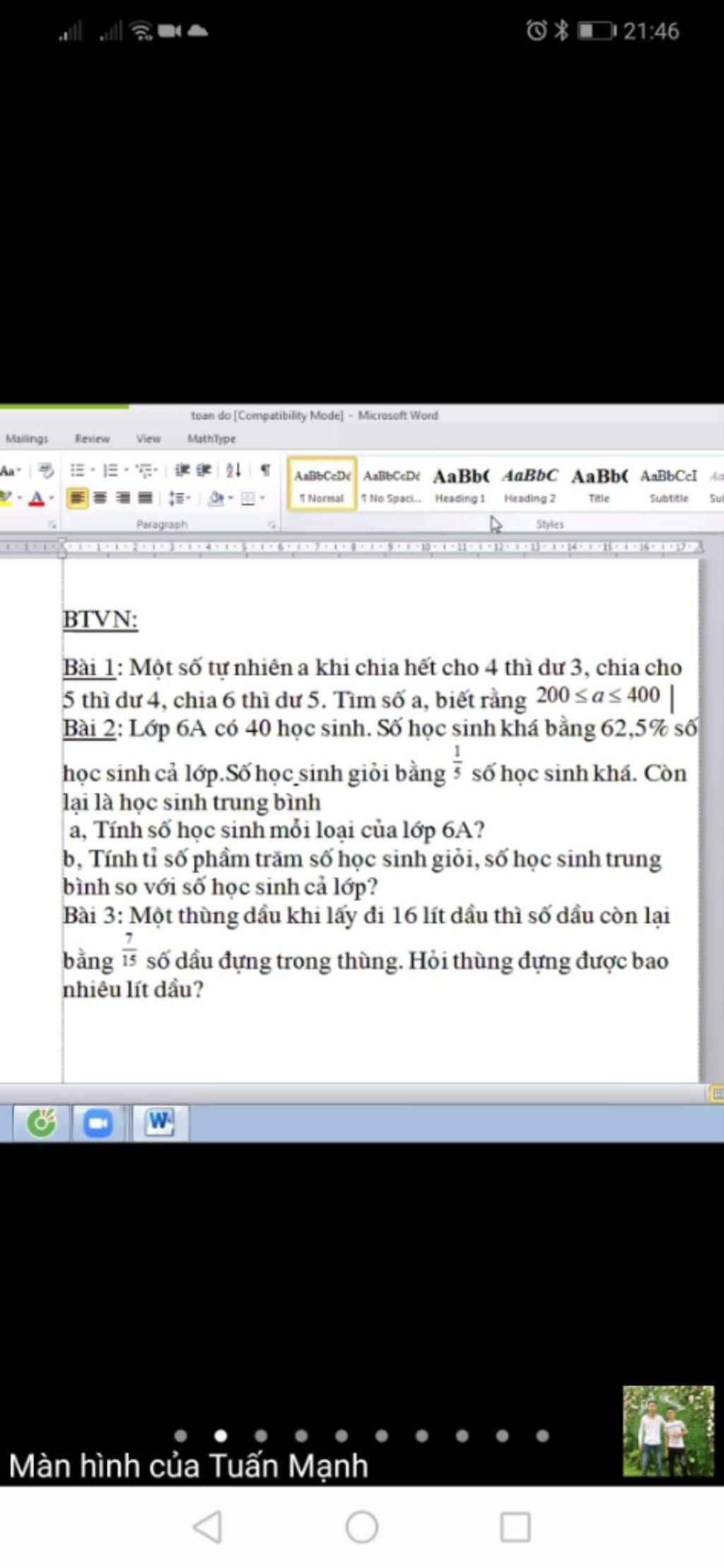This screenshot has height=1568, width=724.
Task: Click the "BTVN:" heading text
Action: (x=100, y=620)
